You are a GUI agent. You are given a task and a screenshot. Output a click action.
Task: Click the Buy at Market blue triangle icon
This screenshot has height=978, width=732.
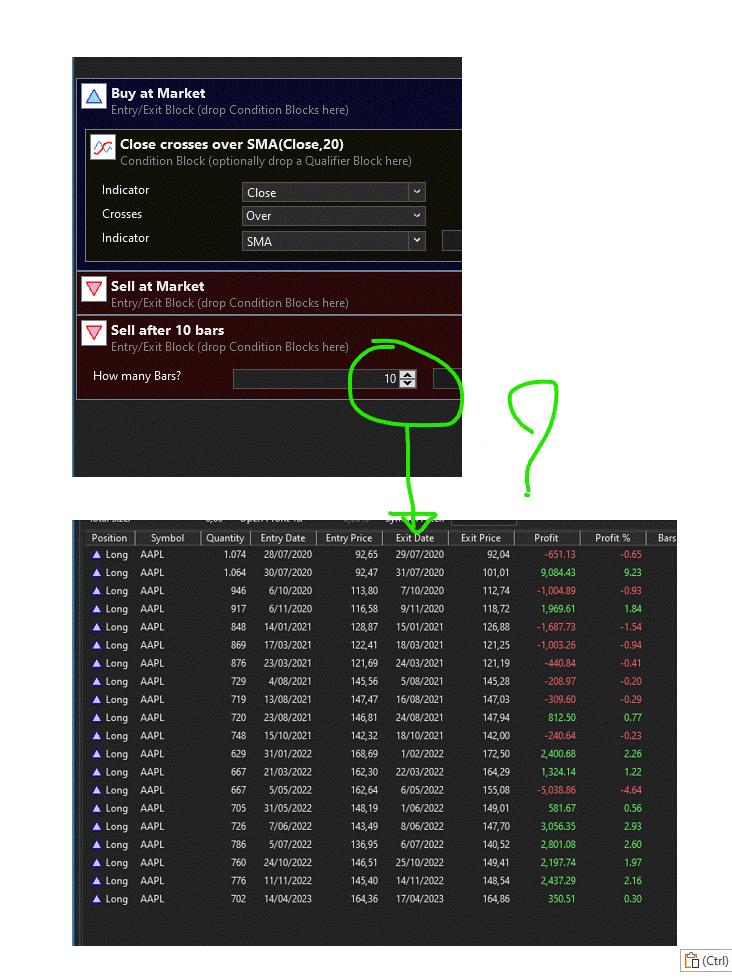pos(94,96)
